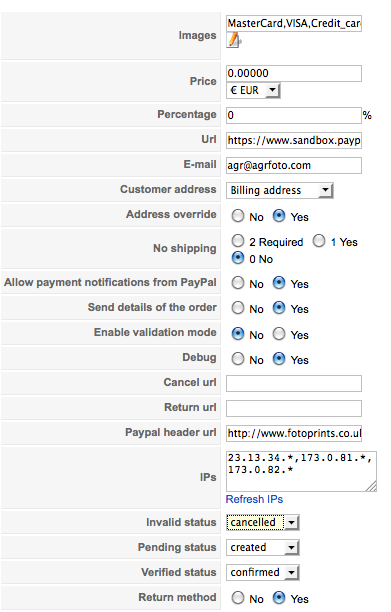The width and height of the screenshot is (391, 612).
Task: Select 2 Required for No shipping
Action: 238,241
